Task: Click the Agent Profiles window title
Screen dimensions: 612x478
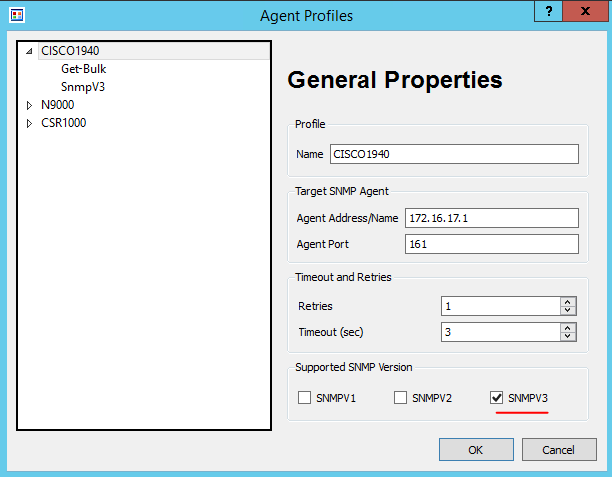Action: pos(306,16)
